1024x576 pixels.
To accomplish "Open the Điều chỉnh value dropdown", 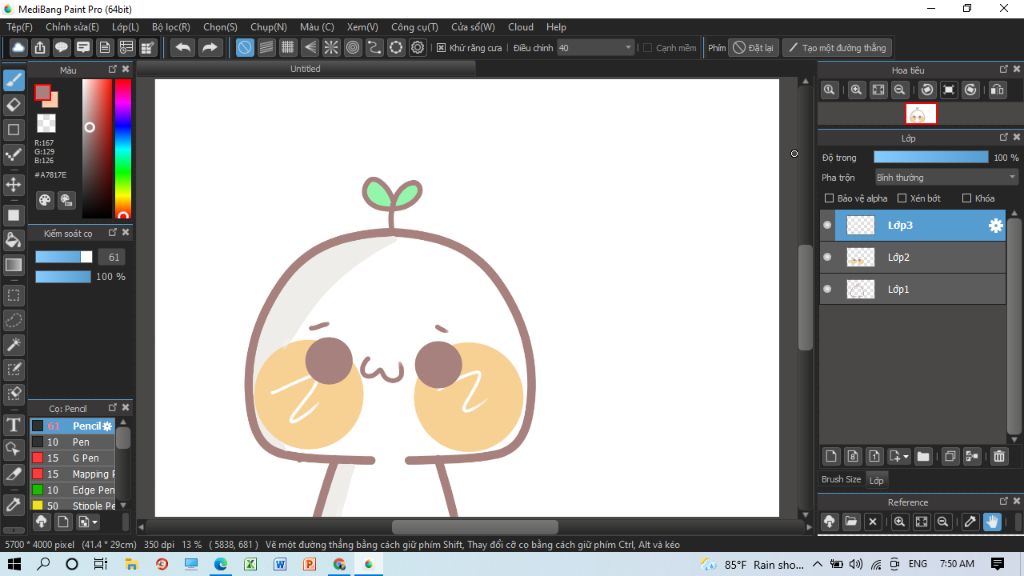I will point(596,48).
